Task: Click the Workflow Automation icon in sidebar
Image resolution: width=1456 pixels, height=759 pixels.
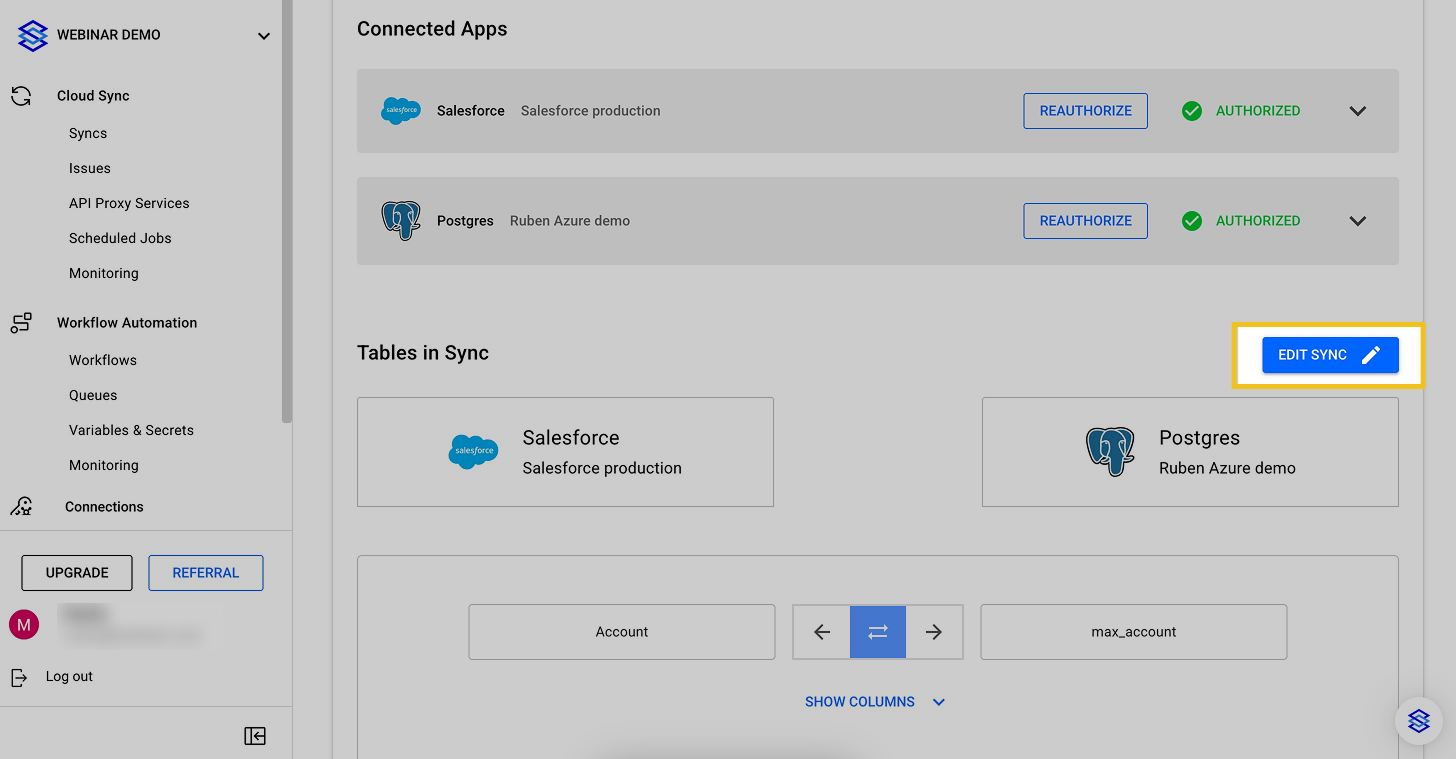Action: click(21, 323)
